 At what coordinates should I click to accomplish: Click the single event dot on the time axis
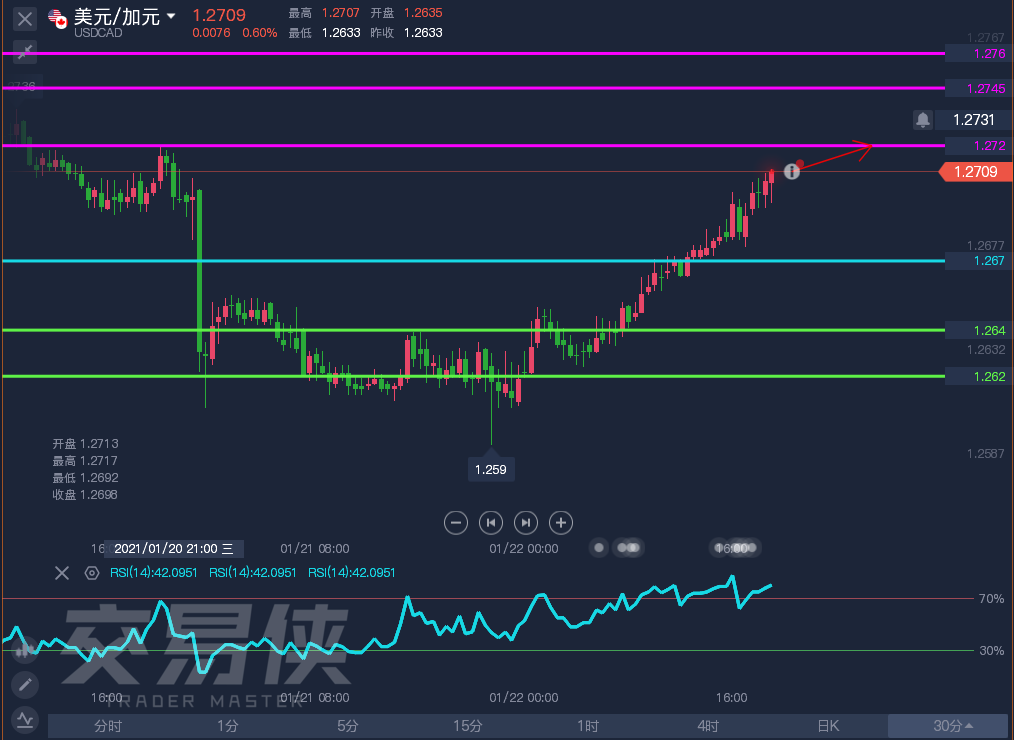pos(599,548)
